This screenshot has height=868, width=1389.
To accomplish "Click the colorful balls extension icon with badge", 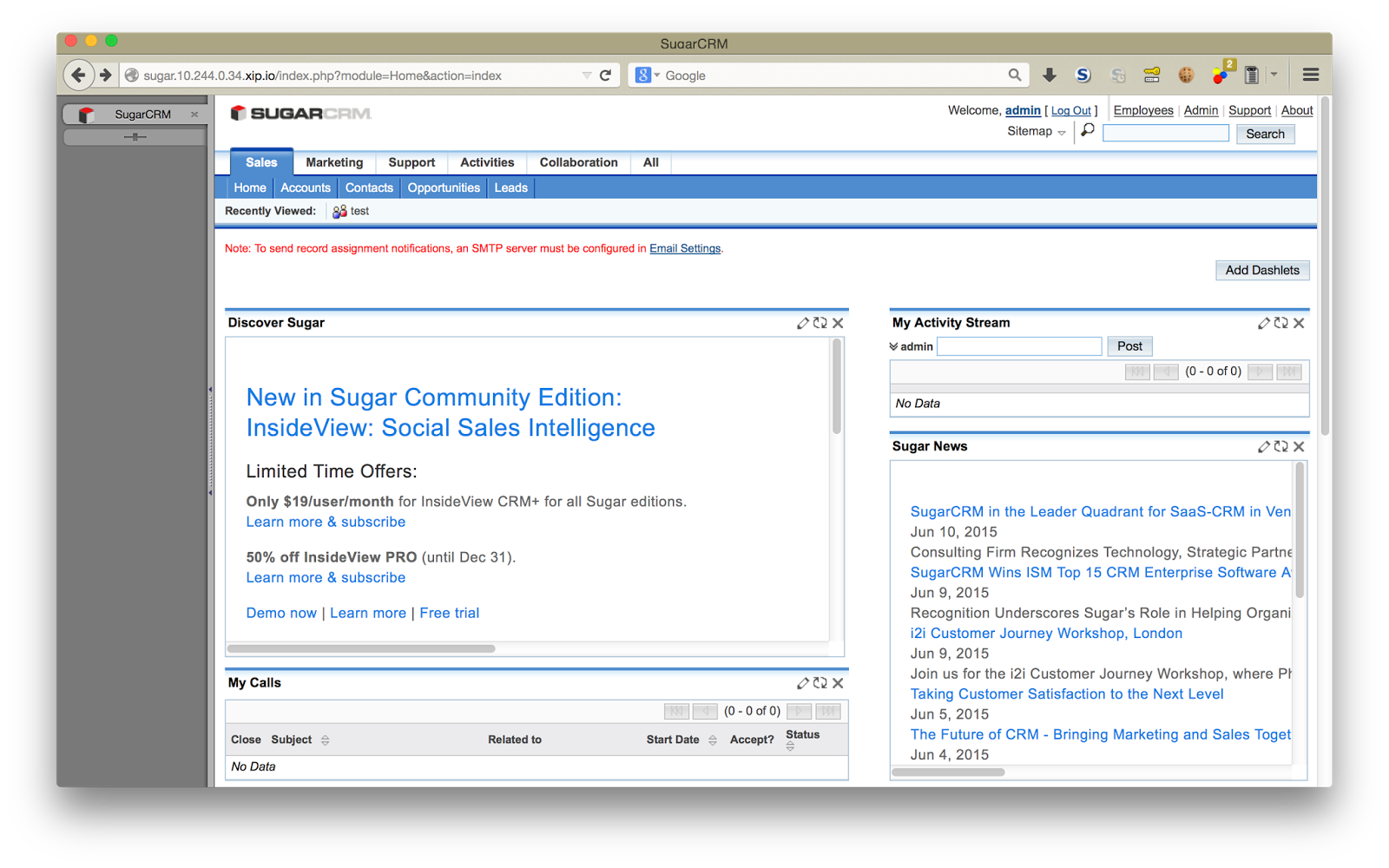I will click(1222, 74).
